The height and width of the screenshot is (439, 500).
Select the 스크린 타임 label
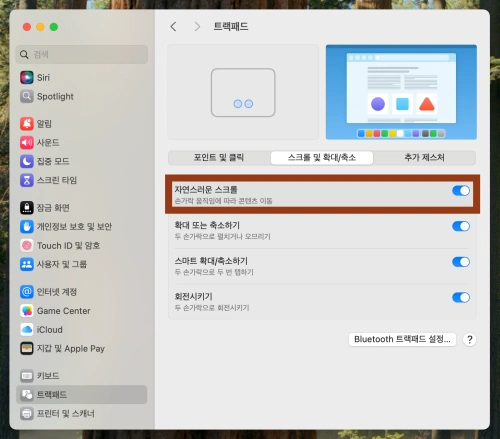point(57,180)
